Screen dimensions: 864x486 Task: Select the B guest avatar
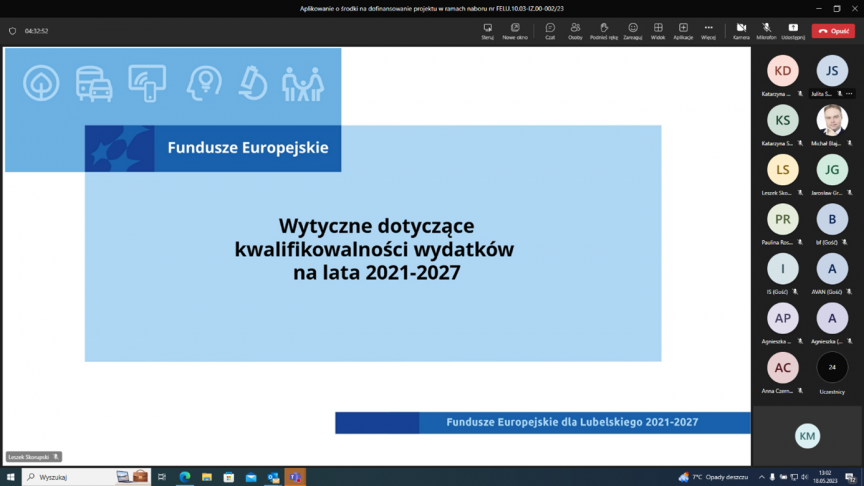[832, 219]
